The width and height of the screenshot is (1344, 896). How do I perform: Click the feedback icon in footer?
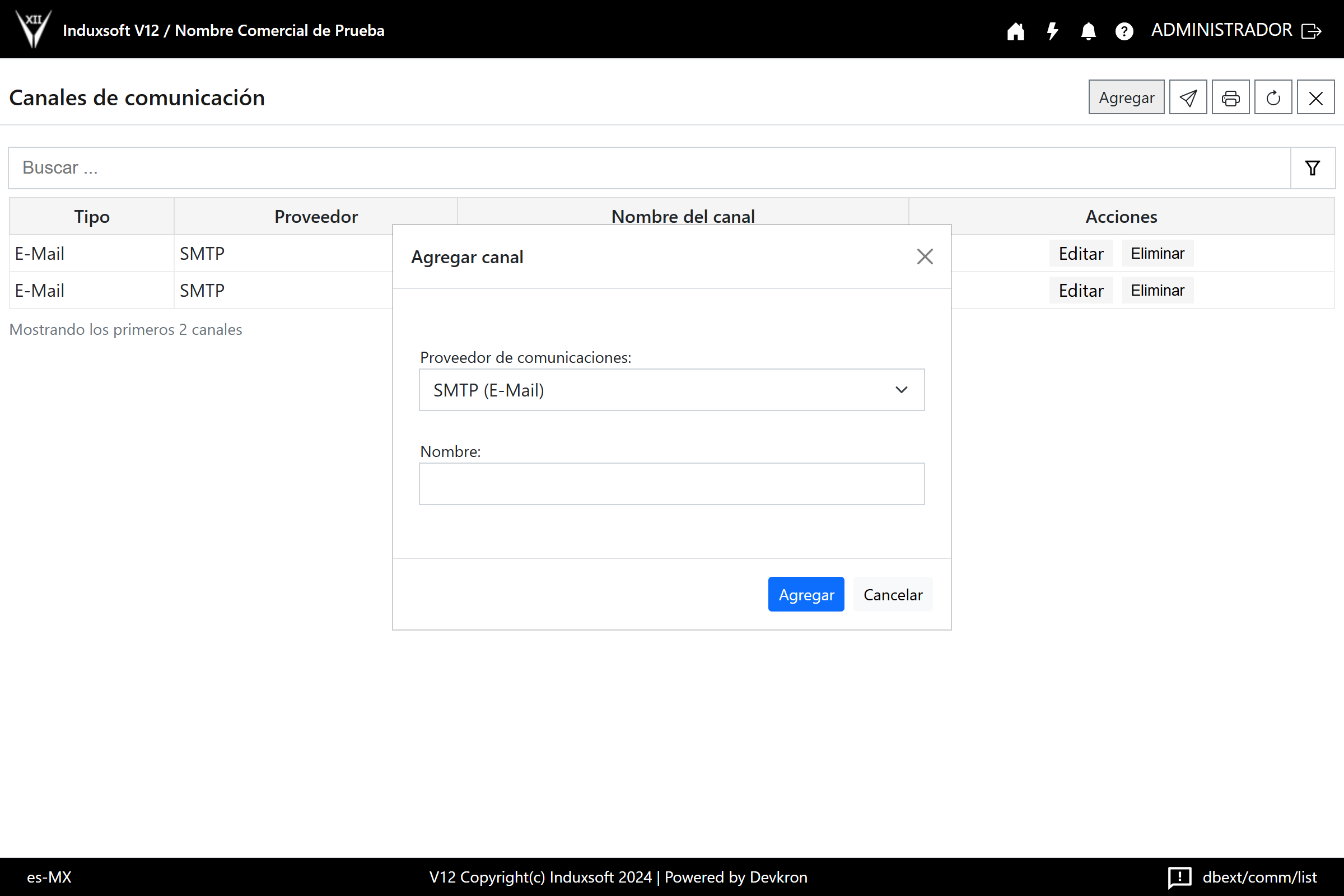click(x=1179, y=876)
